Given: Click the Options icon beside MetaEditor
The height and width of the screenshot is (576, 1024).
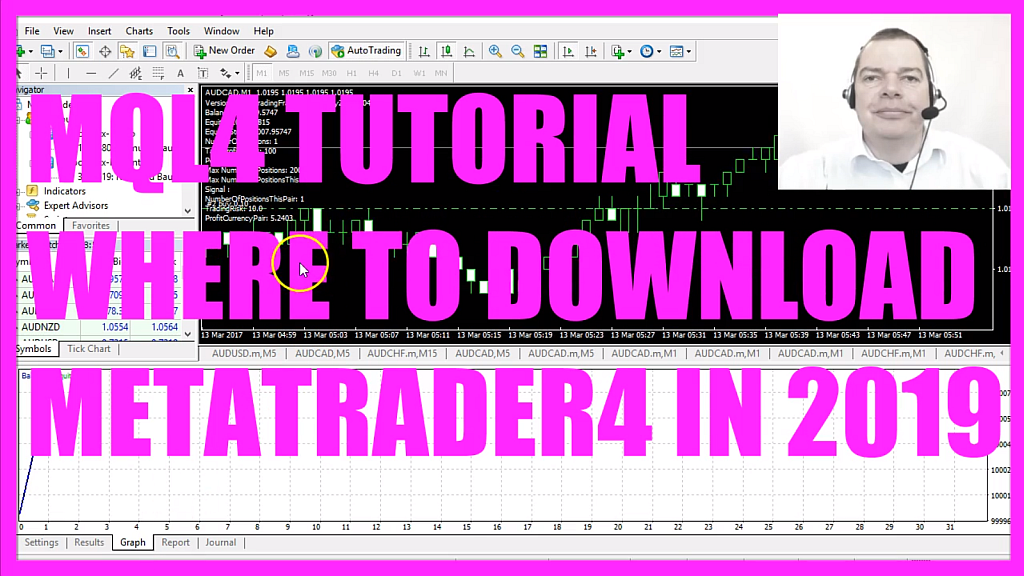Looking at the screenshot, I should pos(293,51).
